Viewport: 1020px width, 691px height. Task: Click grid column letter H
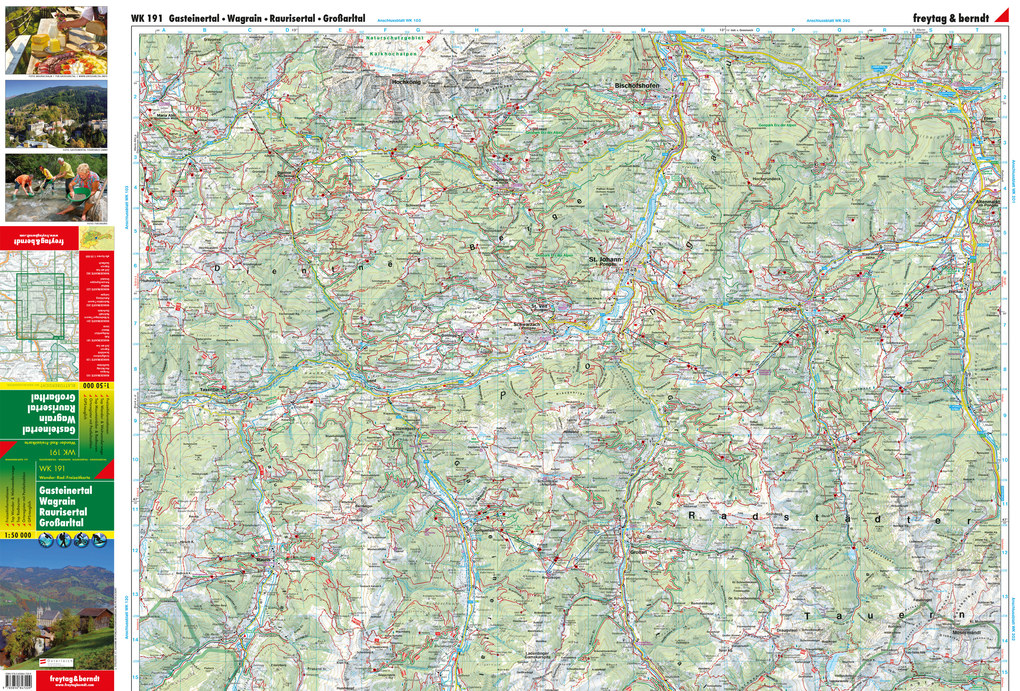coord(477,30)
